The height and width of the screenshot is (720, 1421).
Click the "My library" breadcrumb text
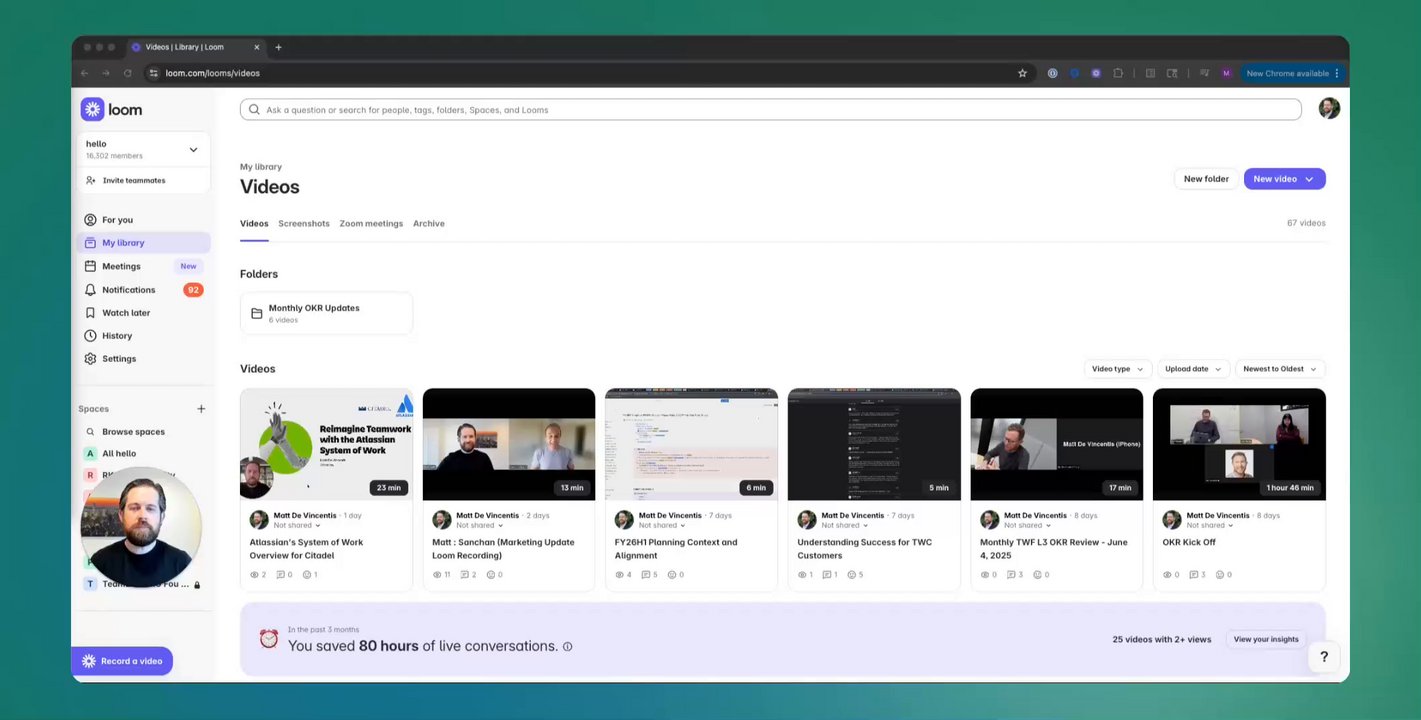[261, 167]
